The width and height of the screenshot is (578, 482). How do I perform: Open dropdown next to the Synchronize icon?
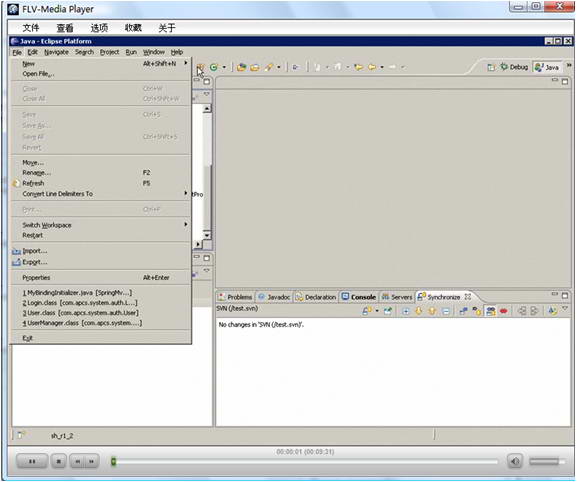pos(377,311)
